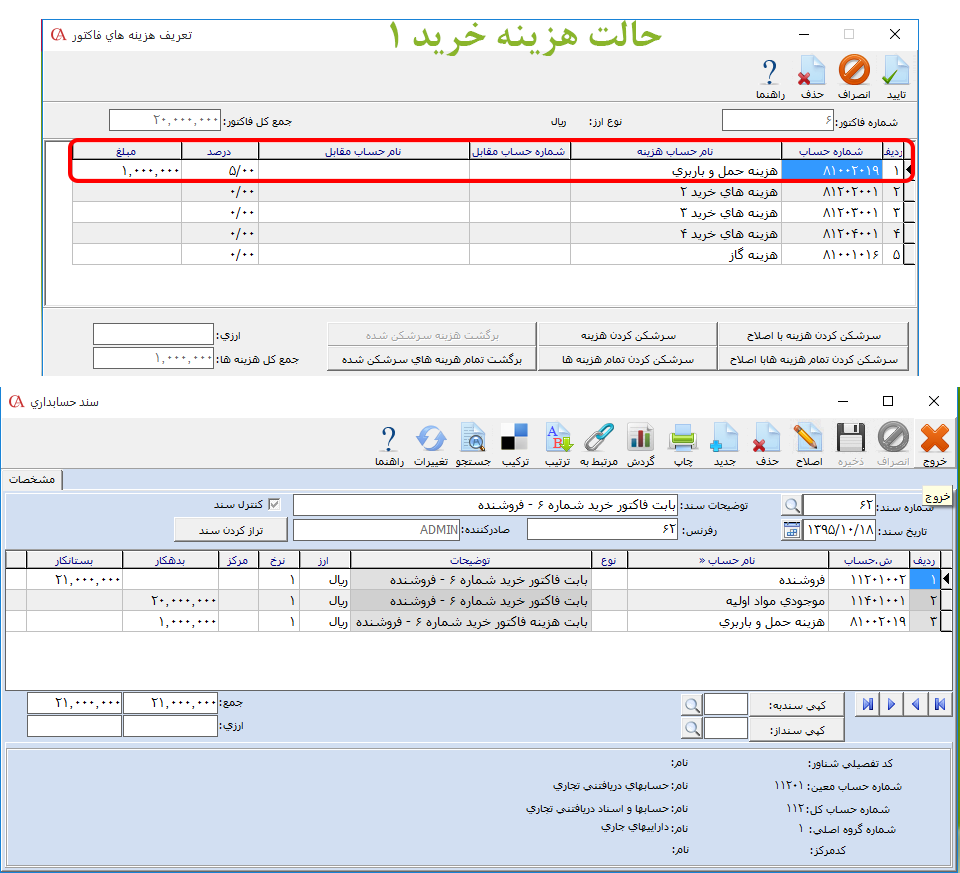960x873 pixels.
Task: Click the Combine (ترکیب) toolbar icon
Action: (x=514, y=444)
